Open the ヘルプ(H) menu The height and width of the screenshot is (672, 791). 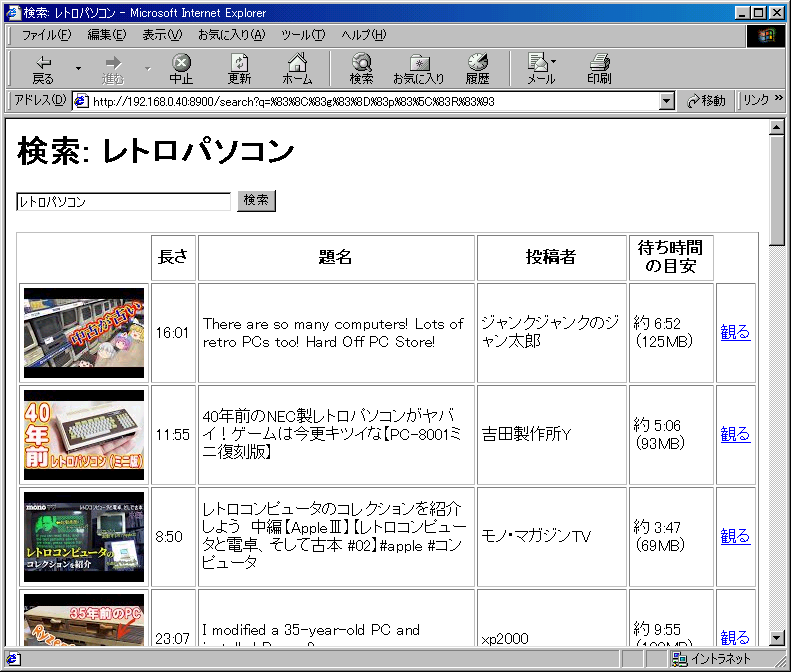pos(364,35)
